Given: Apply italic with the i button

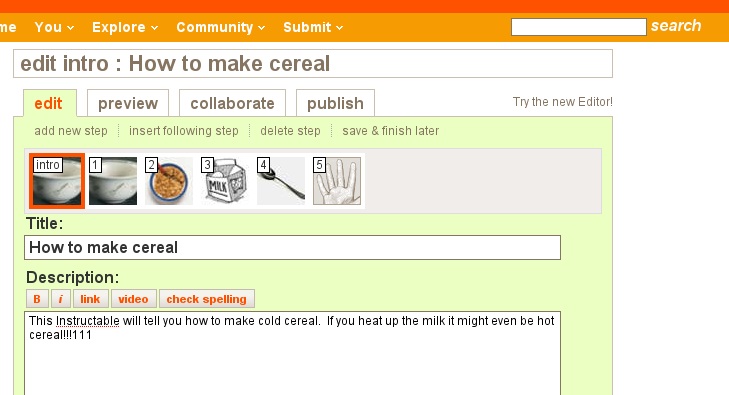Looking at the screenshot, I should click(60, 299).
